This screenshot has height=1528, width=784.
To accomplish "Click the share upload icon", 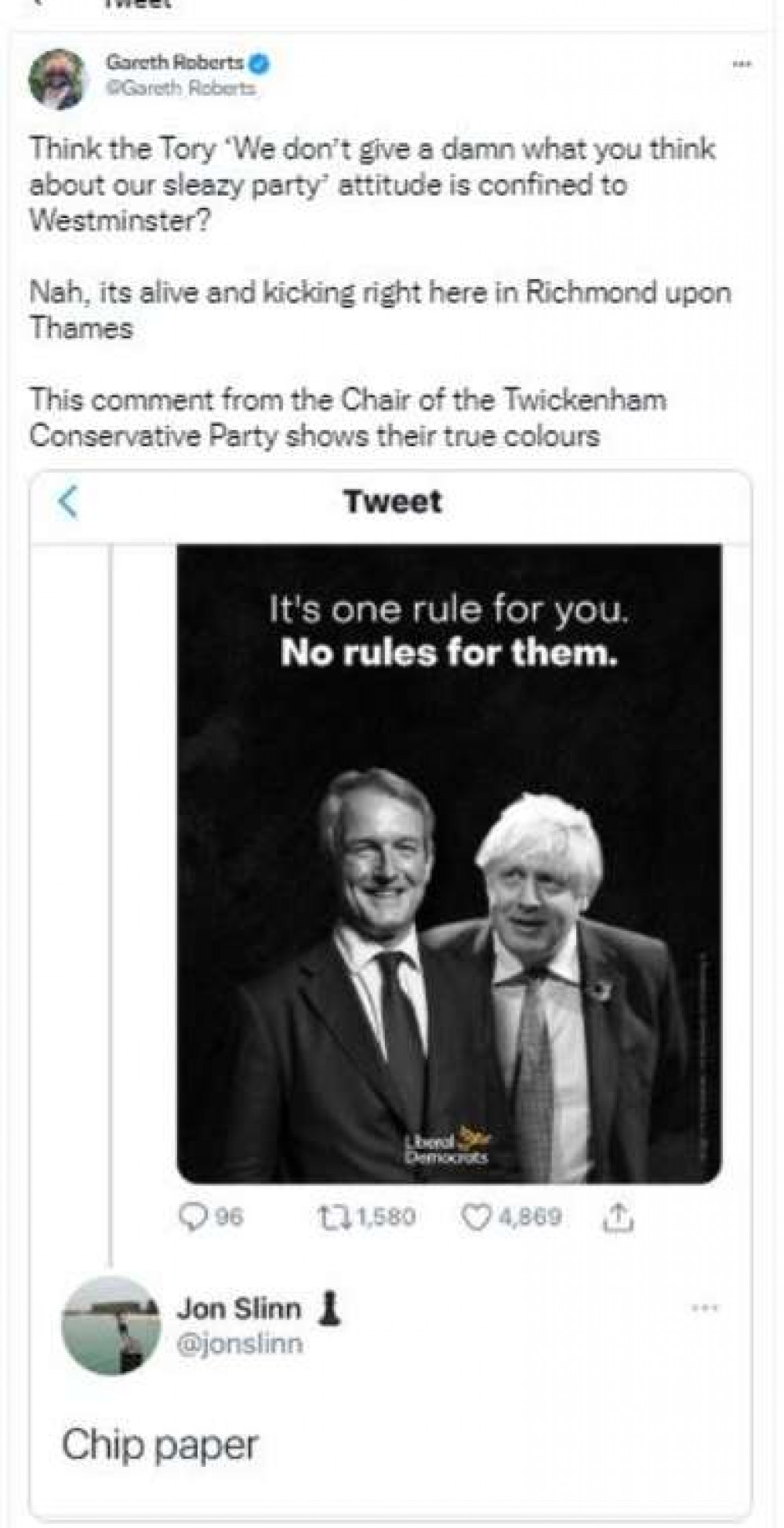I will point(618,1217).
